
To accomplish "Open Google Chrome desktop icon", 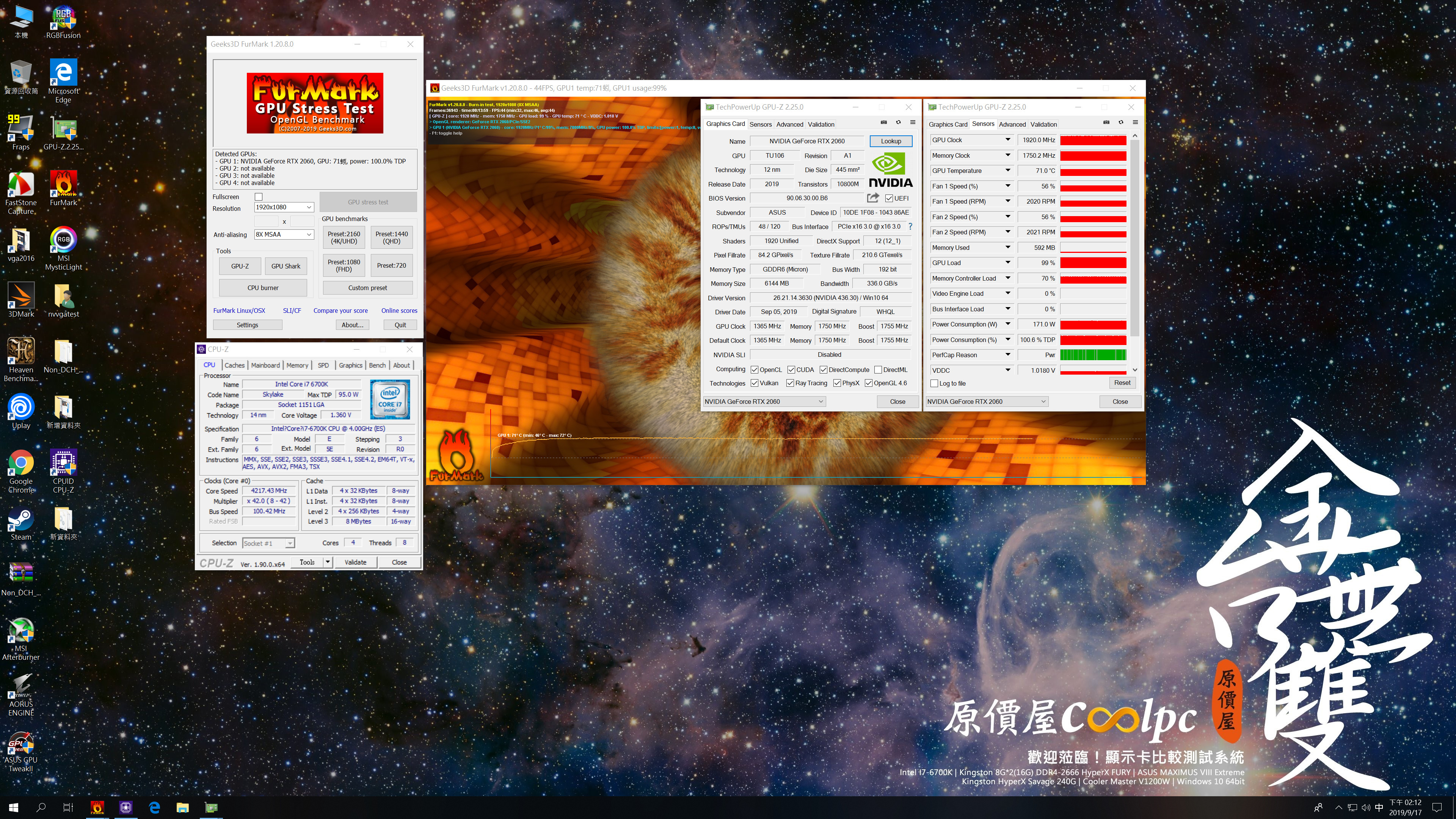I will click(21, 472).
